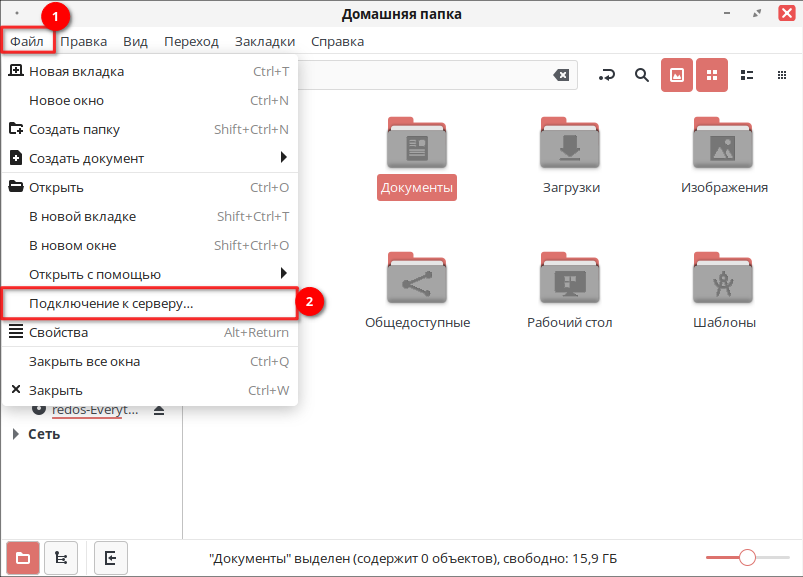Switch to icon grid view
This screenshot has width=803, height=577.
coord(712,75)
